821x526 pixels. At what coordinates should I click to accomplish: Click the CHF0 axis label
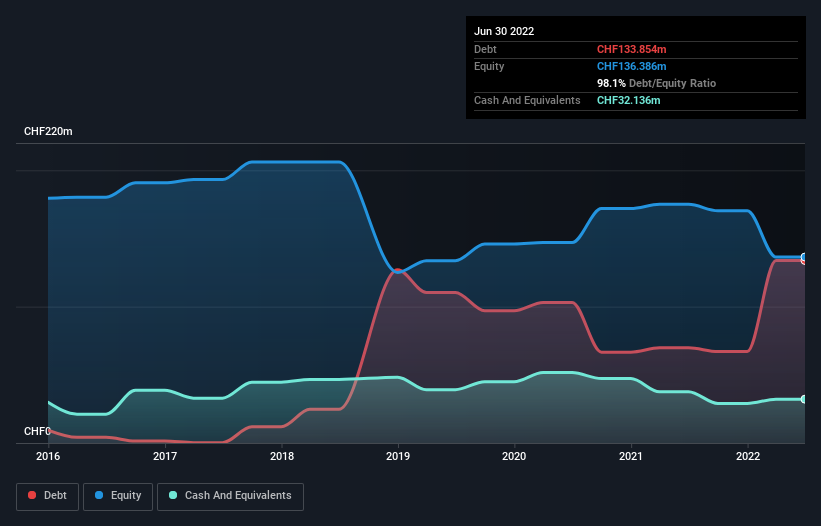[x=37, y=431]
